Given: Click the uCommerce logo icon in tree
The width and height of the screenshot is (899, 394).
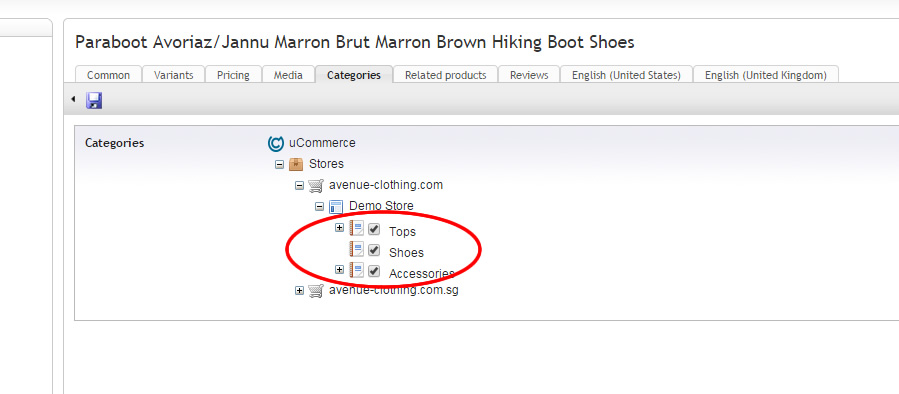Looking at the screenshot, I should coord(276,143).
